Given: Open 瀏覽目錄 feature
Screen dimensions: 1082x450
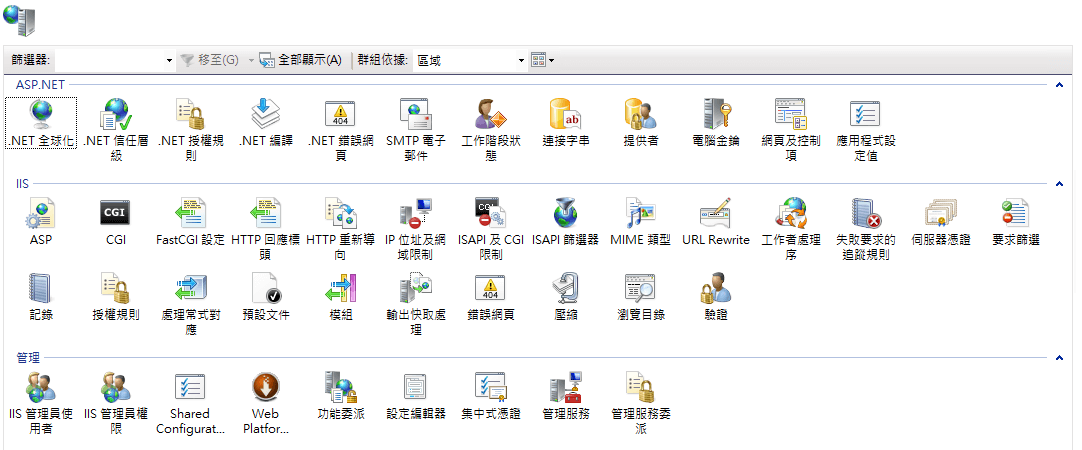Looking at the screenshot, I should point(640,297).
